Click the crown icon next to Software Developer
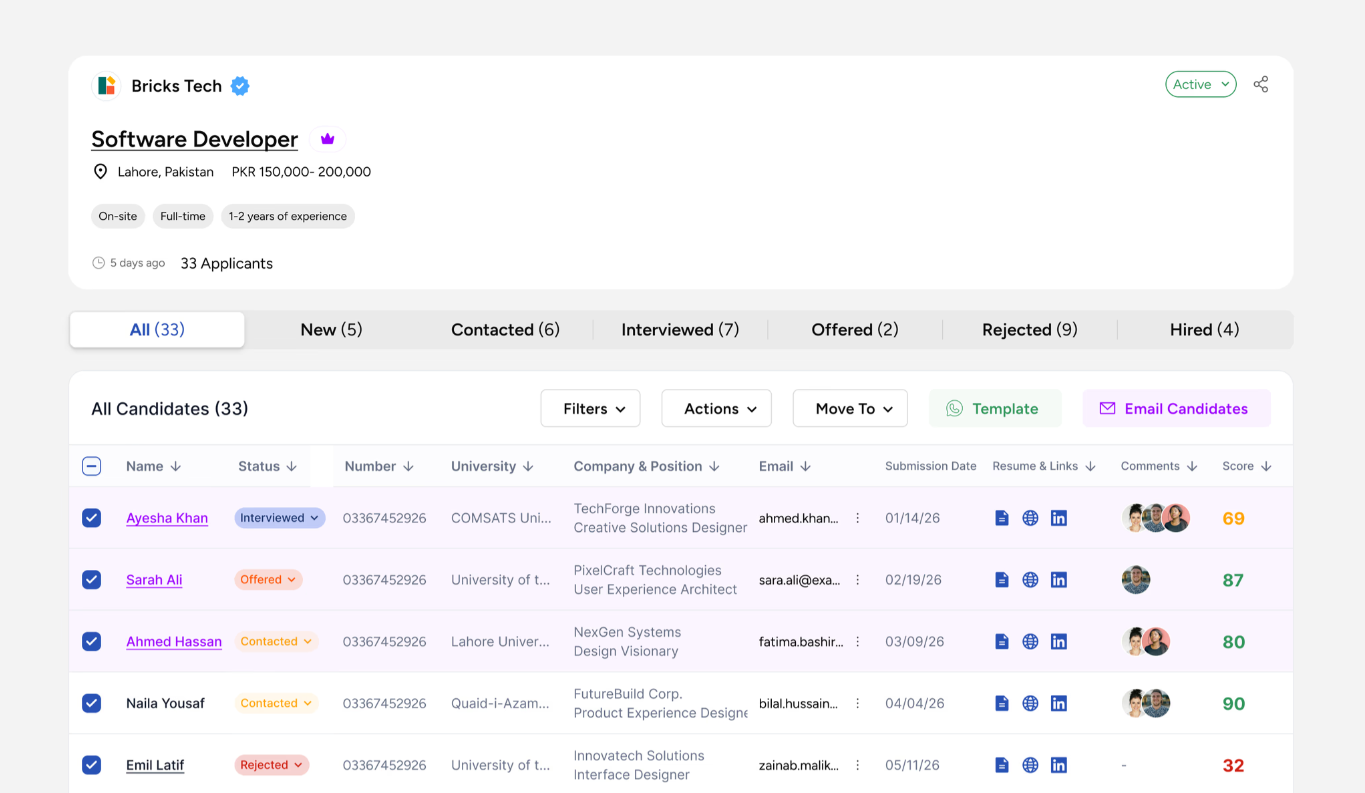The image size is (1365, 793). 328,138
